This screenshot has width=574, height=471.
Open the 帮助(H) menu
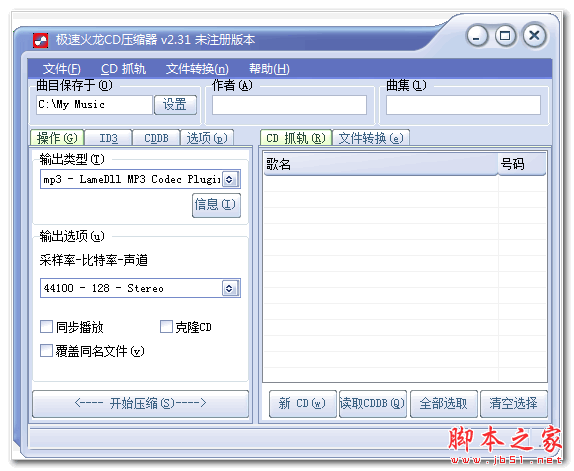tap(269, 69)
